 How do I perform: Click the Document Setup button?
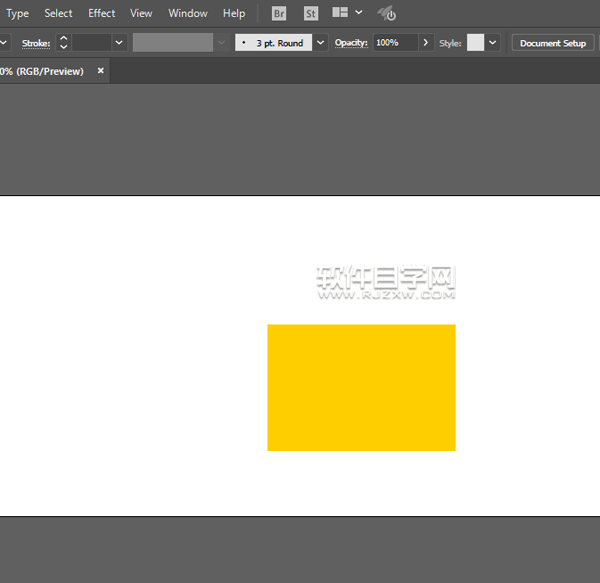click(x=552, y=43)
